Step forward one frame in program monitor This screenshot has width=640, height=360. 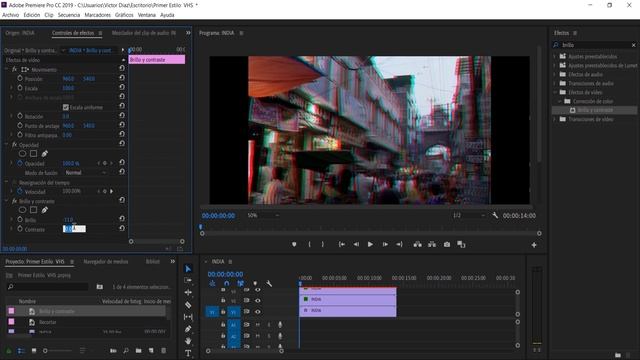coord(385,244)
